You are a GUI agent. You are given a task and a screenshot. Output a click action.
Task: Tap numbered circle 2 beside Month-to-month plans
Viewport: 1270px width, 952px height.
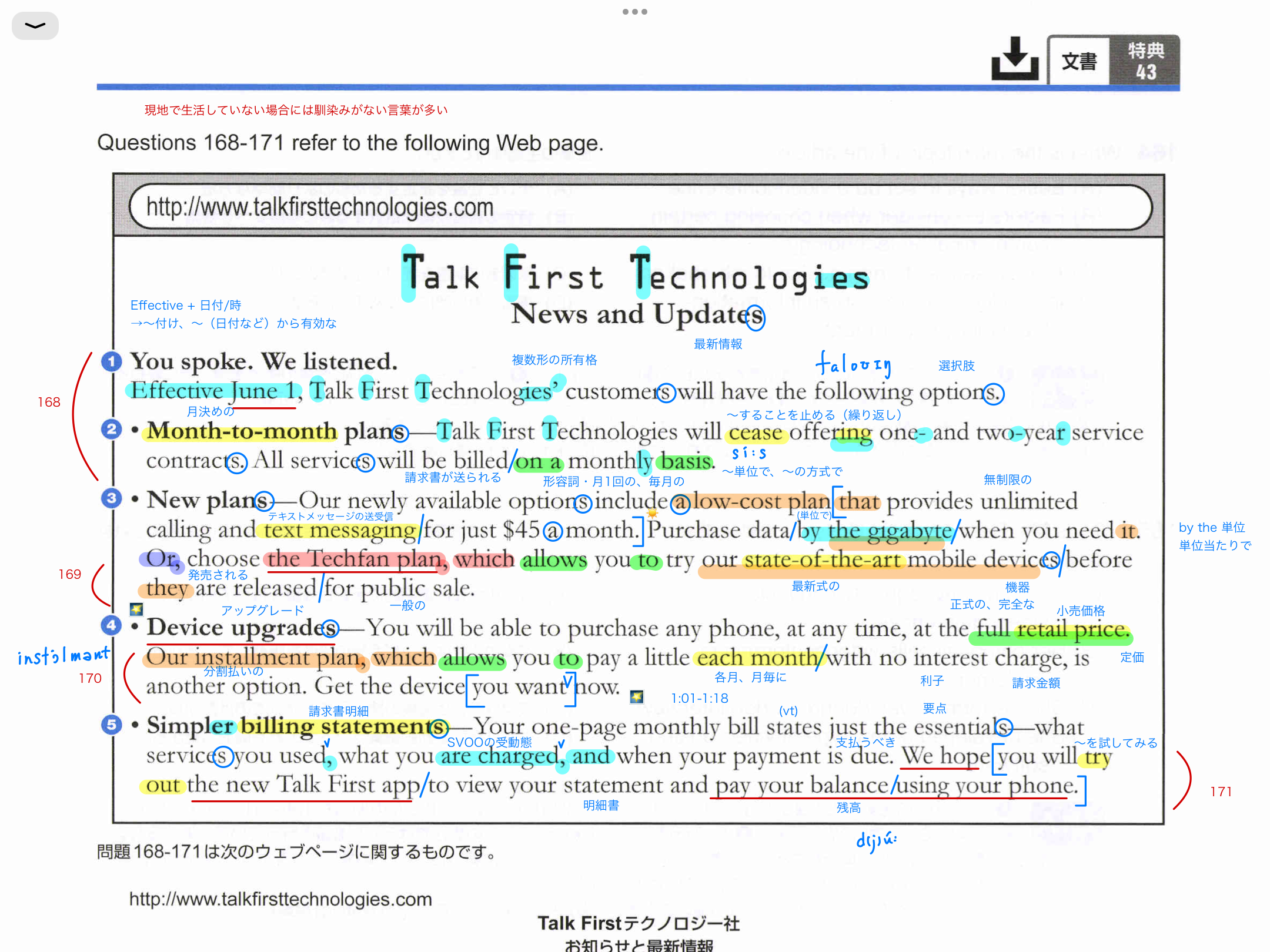click(111, 429)
